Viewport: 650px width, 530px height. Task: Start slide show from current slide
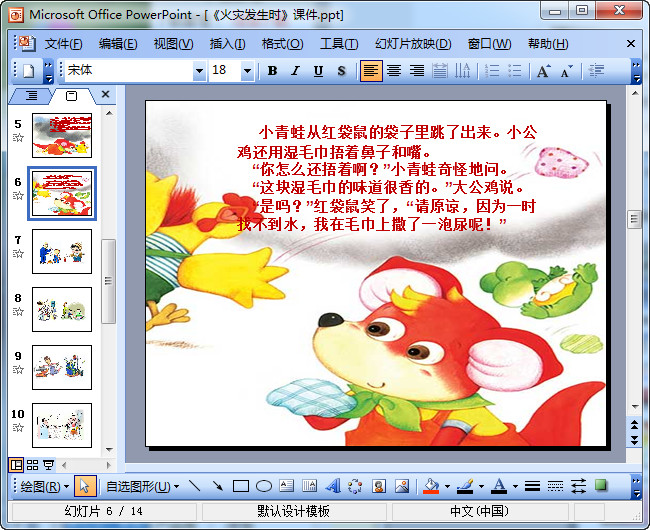[49, 465]
